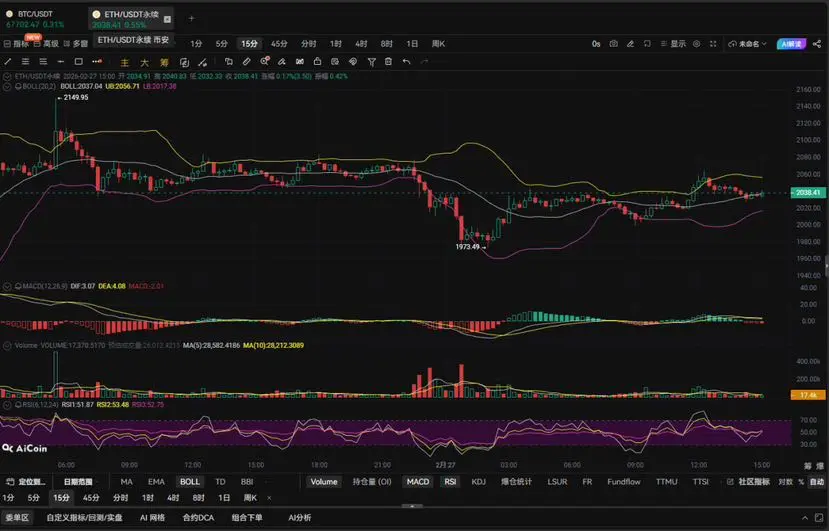Open the 委单区 bottom tab

coord(17,517)
